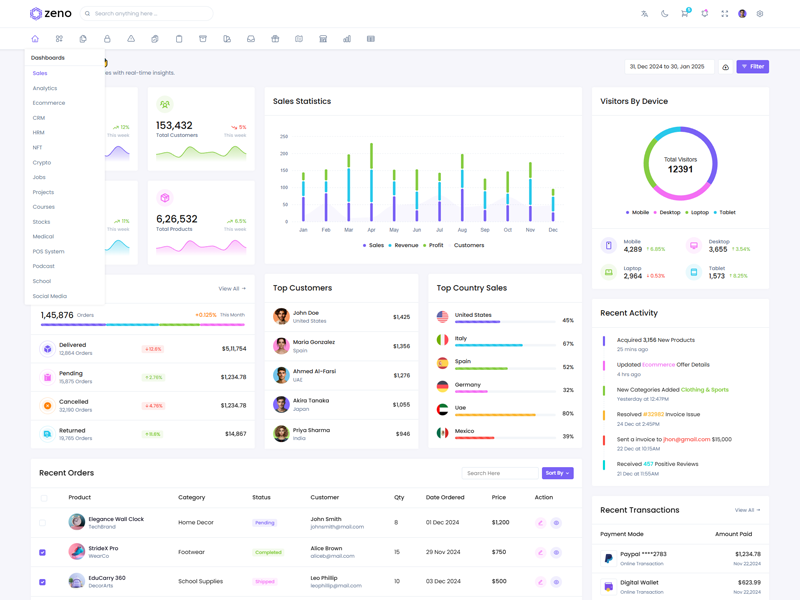Click the download icon beside date range
800x600 pixels.
pos(726,67)
